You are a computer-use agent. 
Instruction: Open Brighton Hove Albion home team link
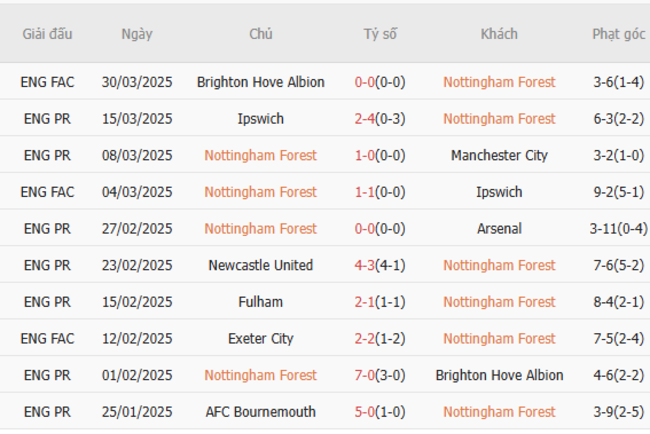[261, 82]
